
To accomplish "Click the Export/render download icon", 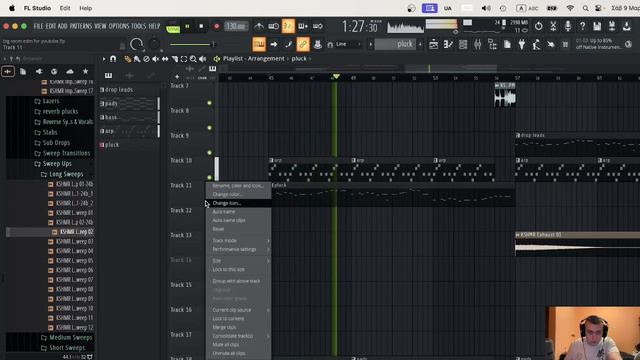I will 627,26.
